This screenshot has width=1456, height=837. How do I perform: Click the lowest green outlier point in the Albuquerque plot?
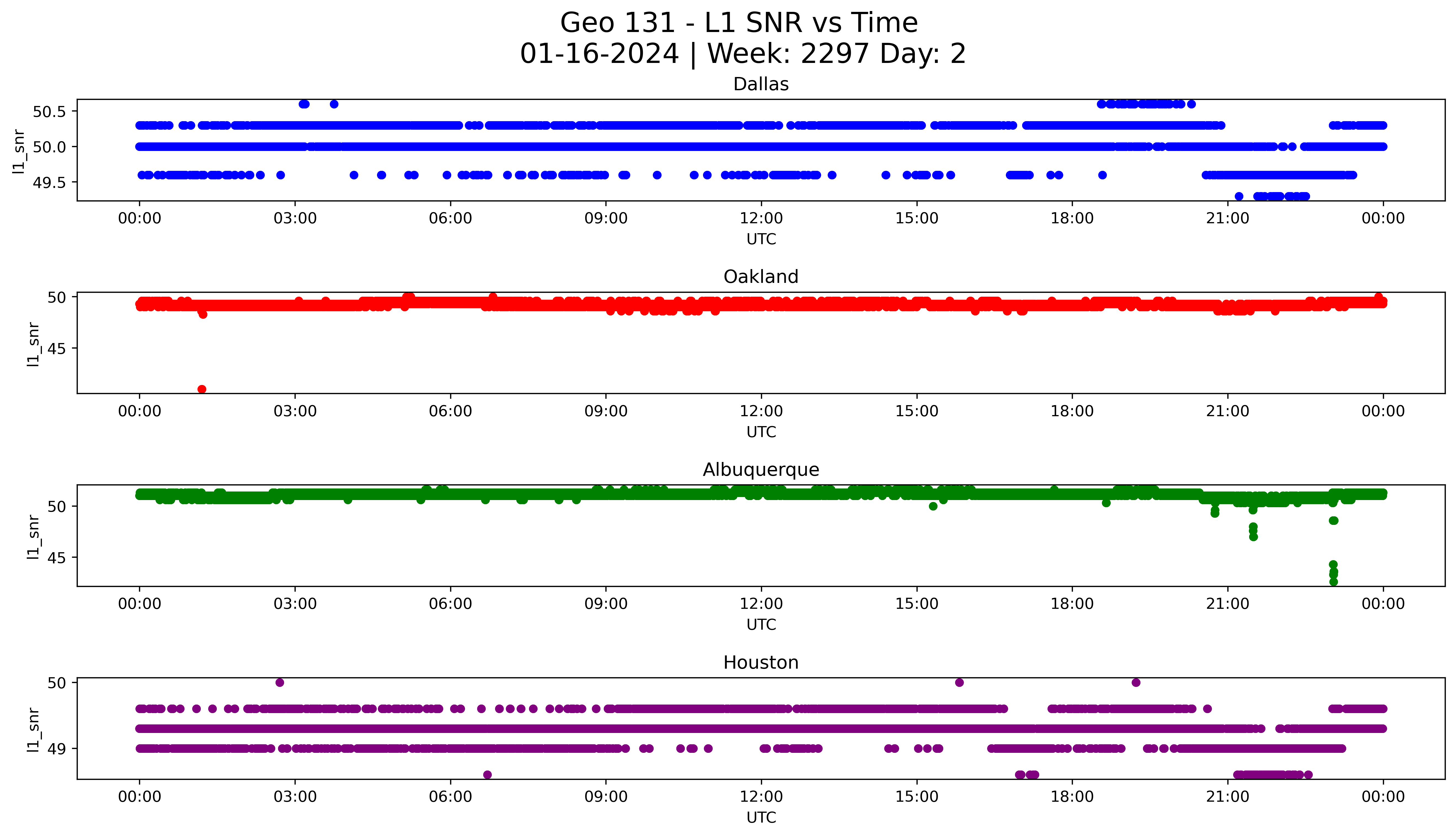(x=1334, y=582)
